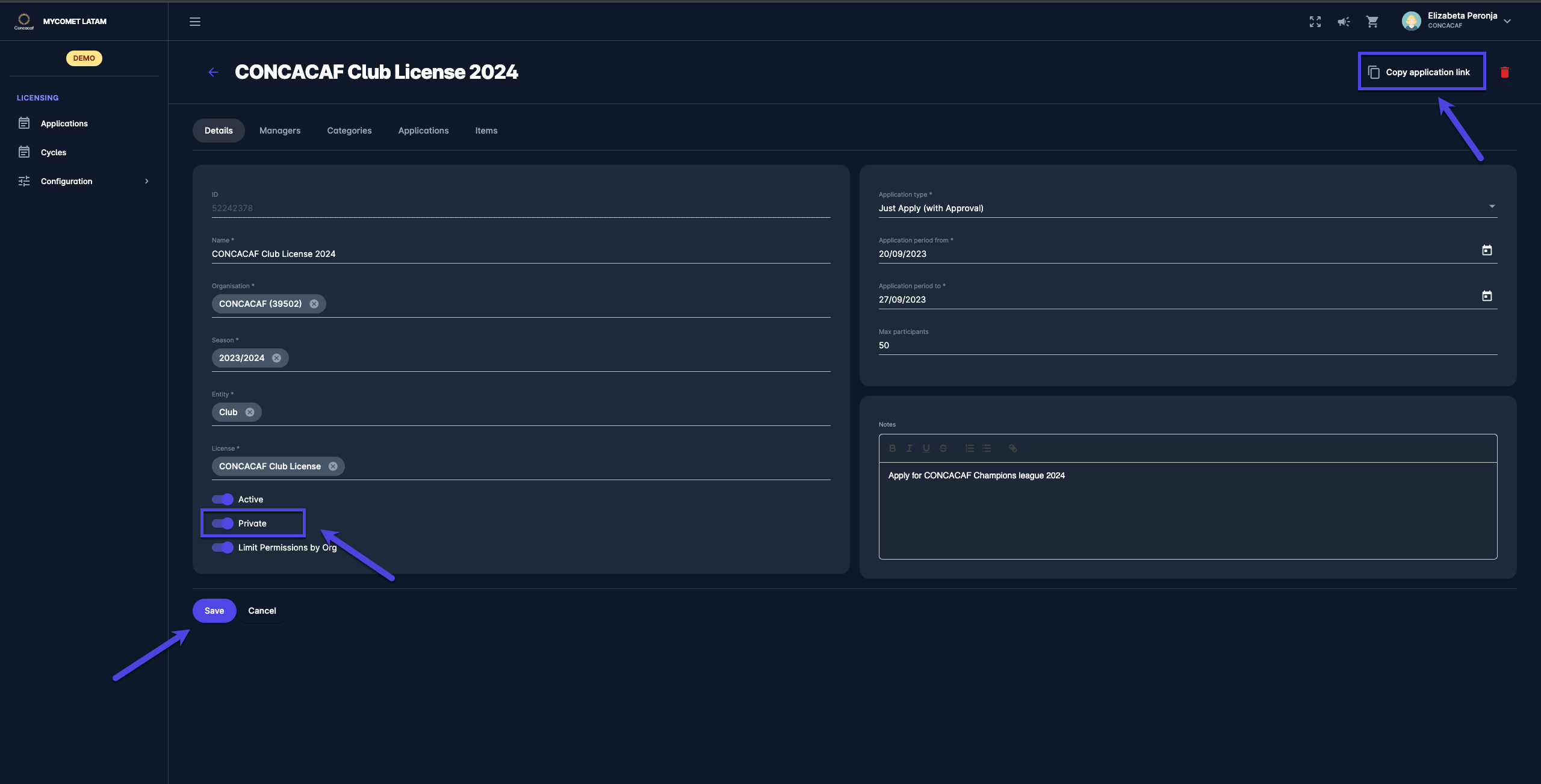Switch to the Categories tab
This screenshot has width=1541, height=784.
[349, 131]
